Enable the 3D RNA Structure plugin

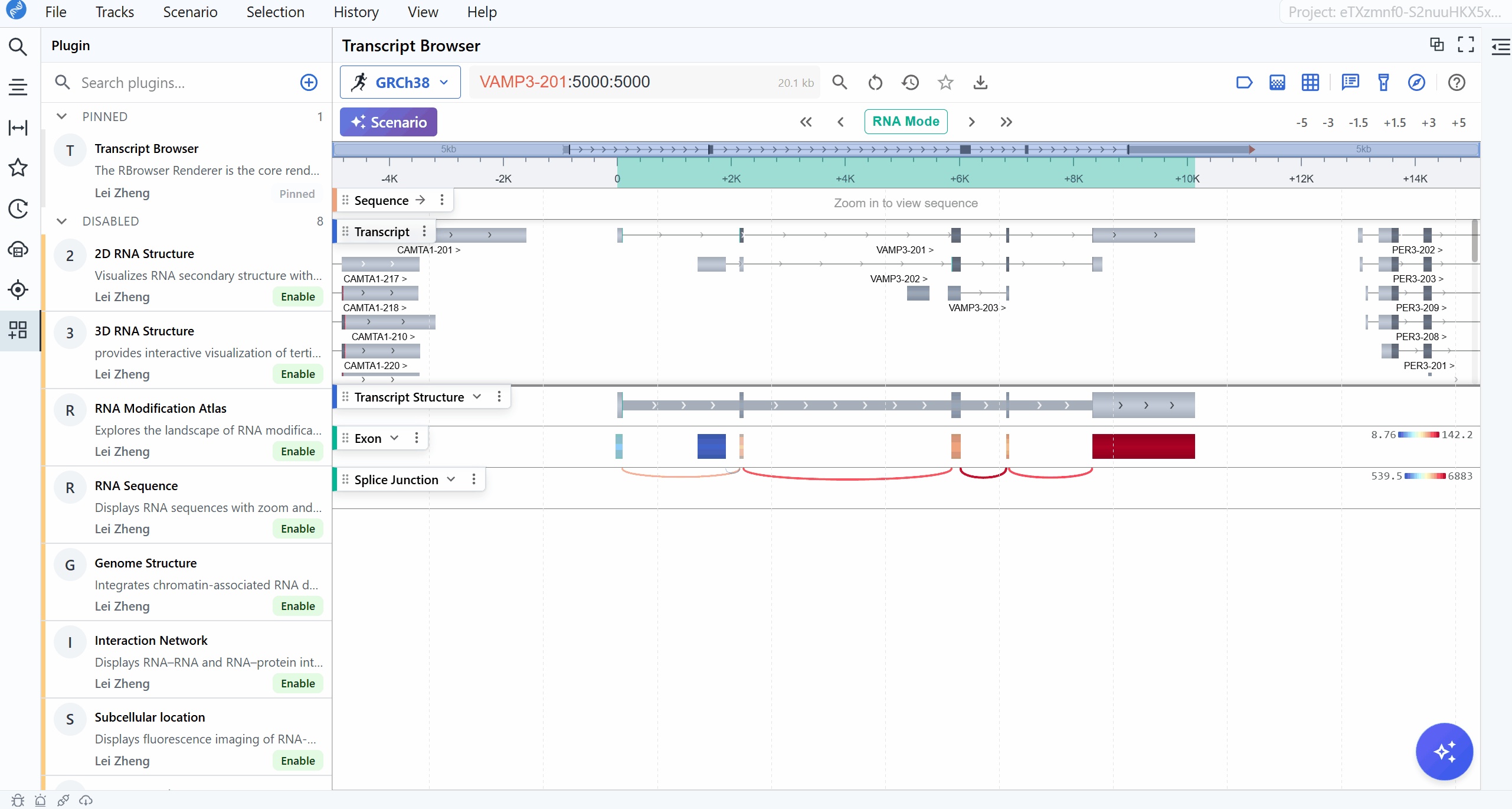tap(298, 374)
